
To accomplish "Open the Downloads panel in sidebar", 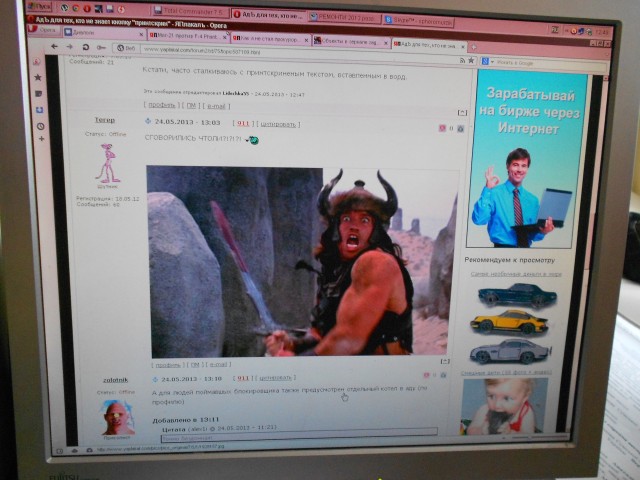I will tap(39, 110).
